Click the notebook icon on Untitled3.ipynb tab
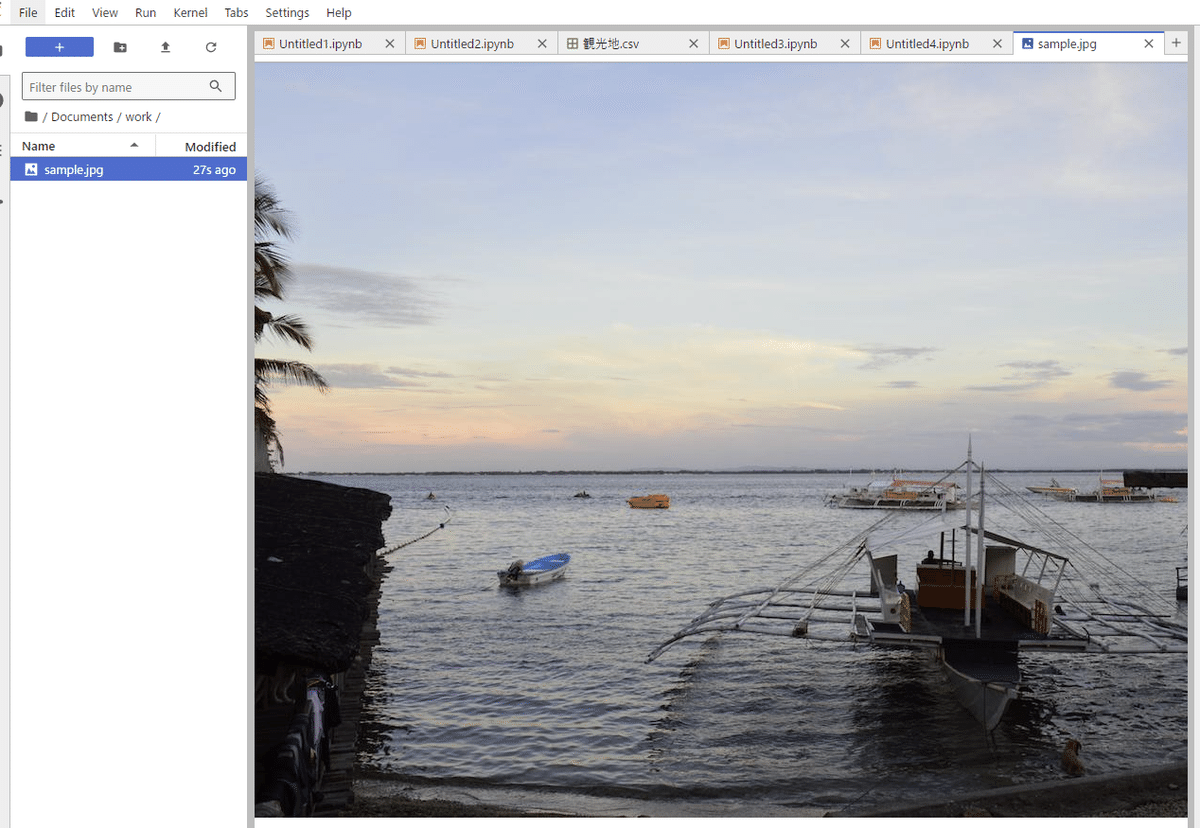The height and width of the screenshot is (828, 1200). 723,44
